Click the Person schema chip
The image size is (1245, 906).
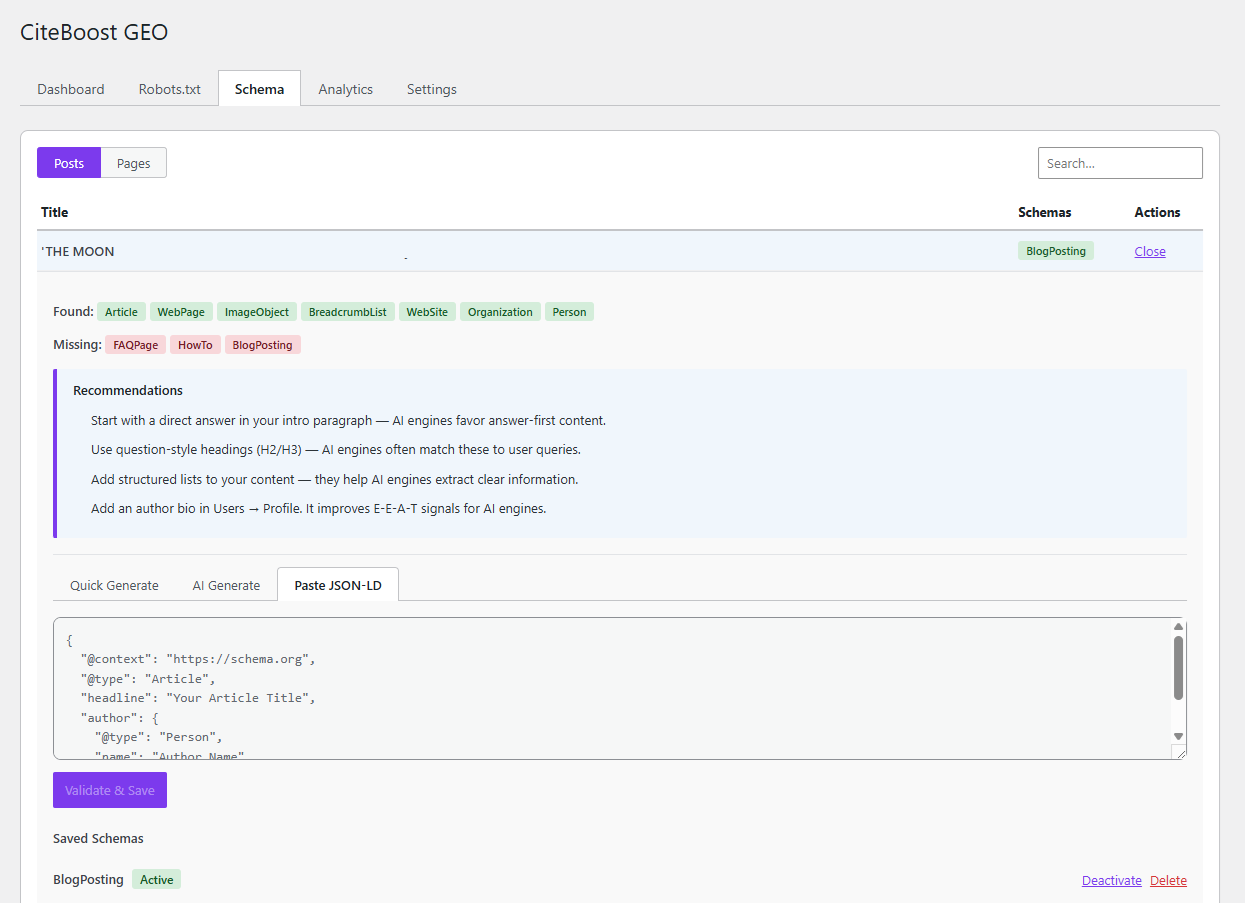click(x=569, y=311)
